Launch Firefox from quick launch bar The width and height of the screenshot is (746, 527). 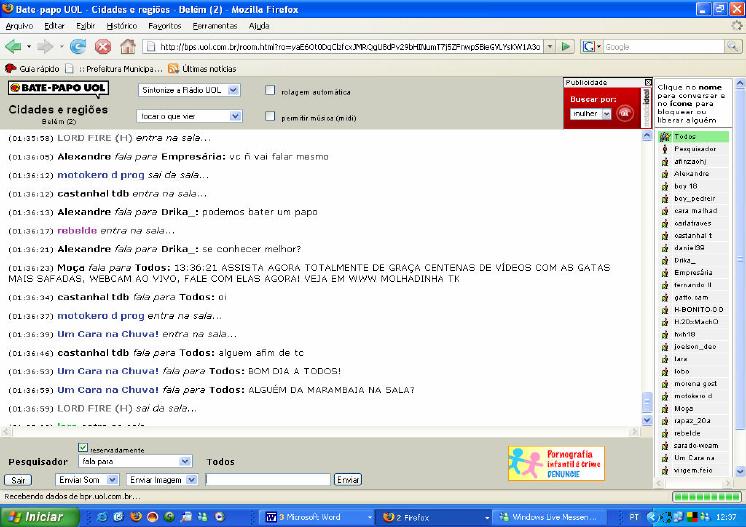(136, 517)
